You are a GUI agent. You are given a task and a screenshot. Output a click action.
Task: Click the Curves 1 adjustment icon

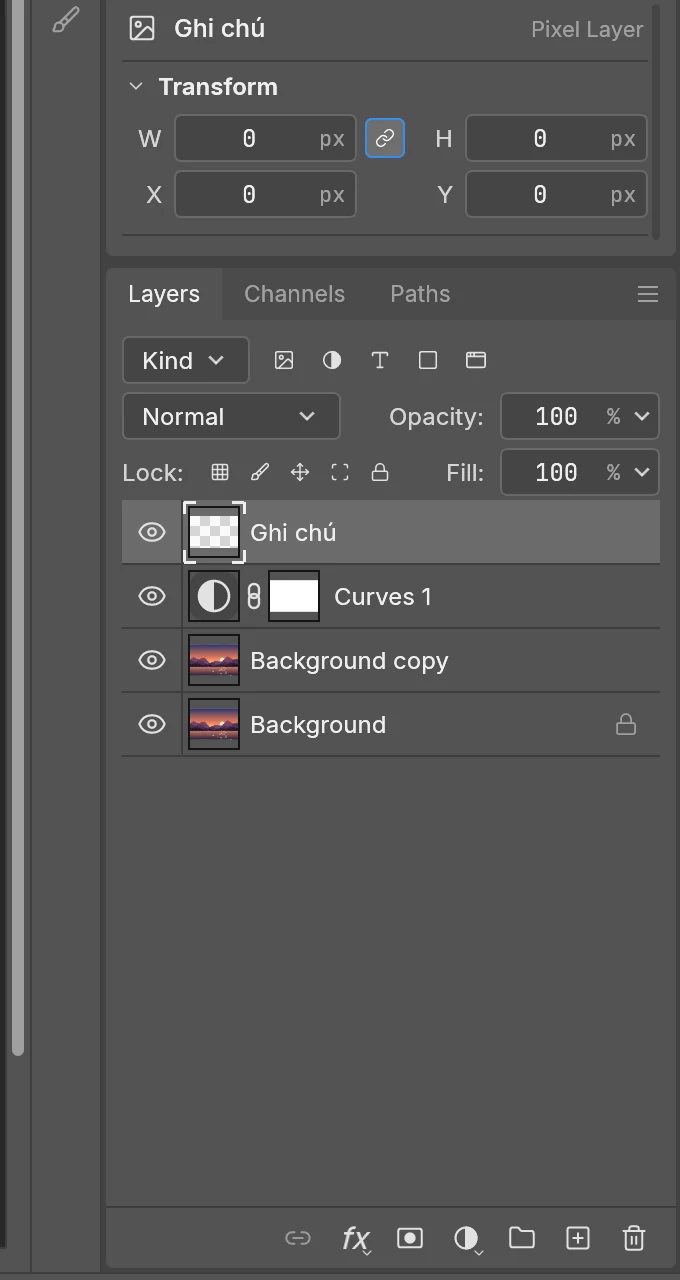214,596
